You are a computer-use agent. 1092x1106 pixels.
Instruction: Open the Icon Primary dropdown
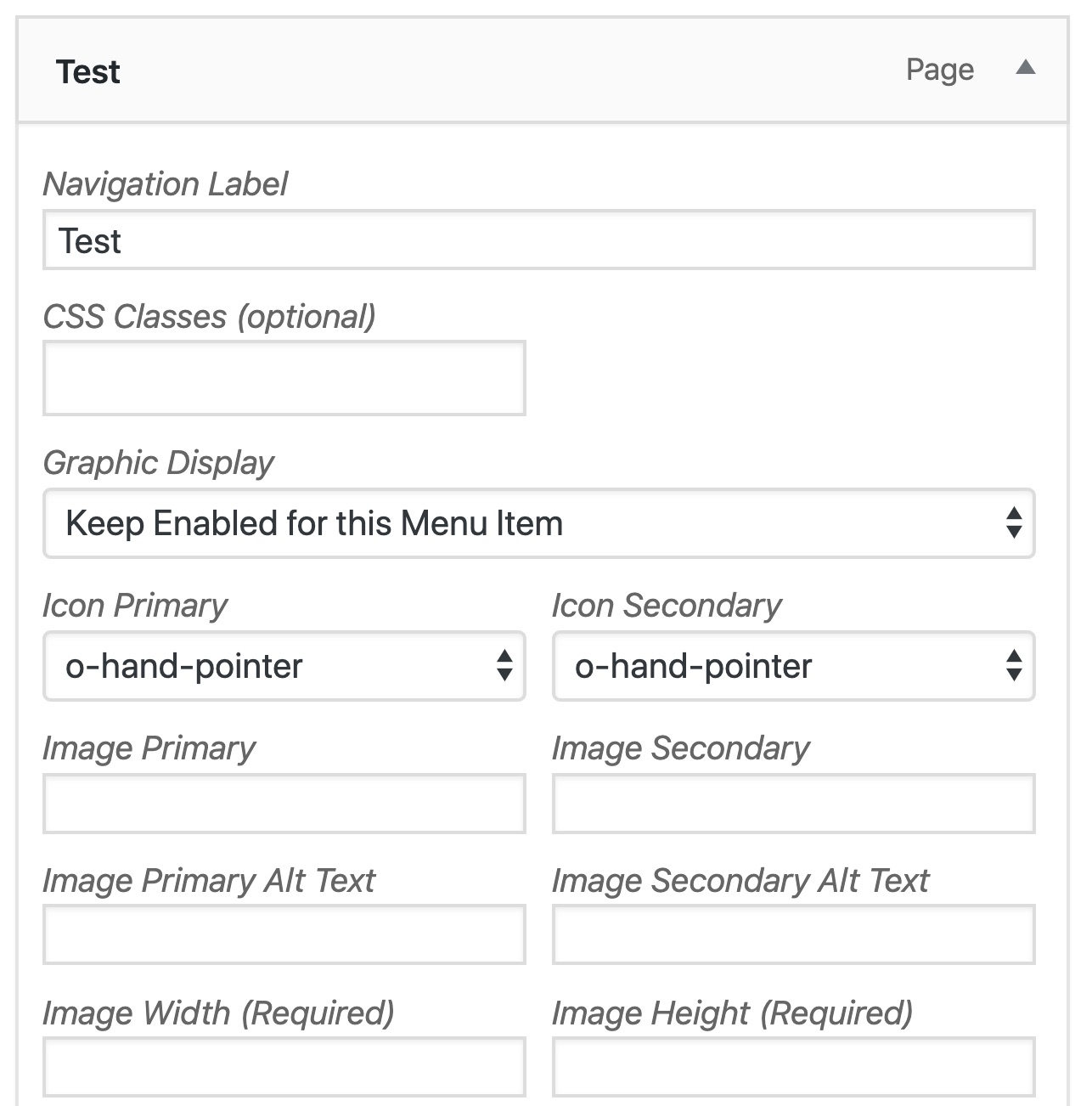click(x=284, y=666)
